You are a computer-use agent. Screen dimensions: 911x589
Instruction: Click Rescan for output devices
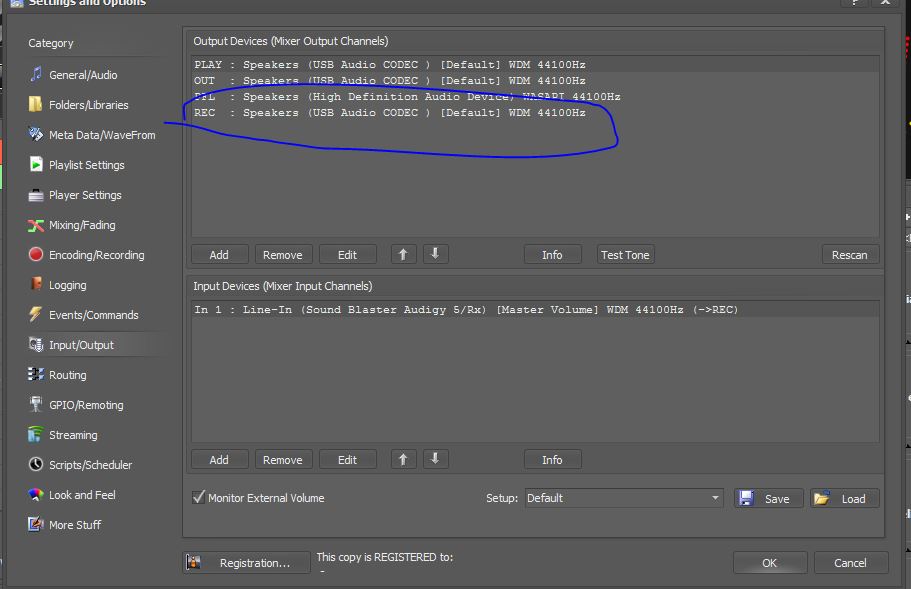coord(849,255)
